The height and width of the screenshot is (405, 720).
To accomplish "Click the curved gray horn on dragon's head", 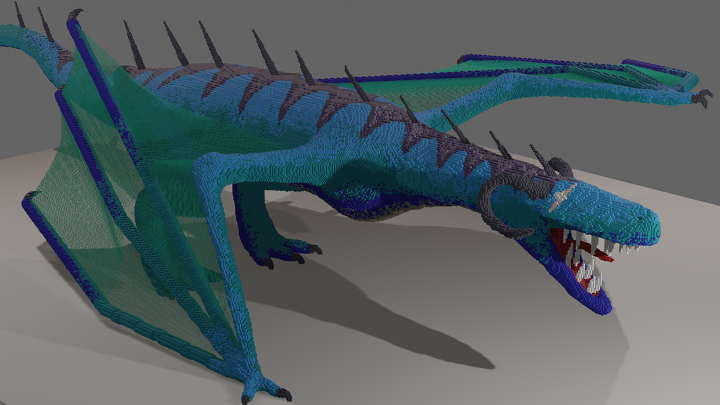I will point(494,206).
